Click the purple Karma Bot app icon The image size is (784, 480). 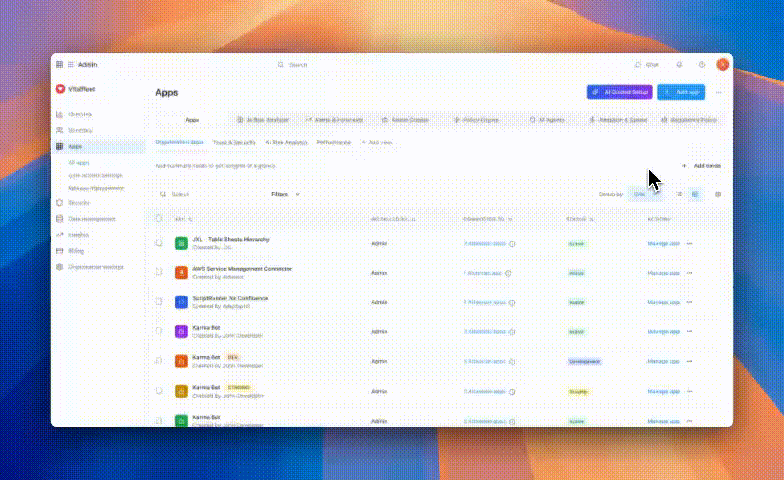(181, 332)
